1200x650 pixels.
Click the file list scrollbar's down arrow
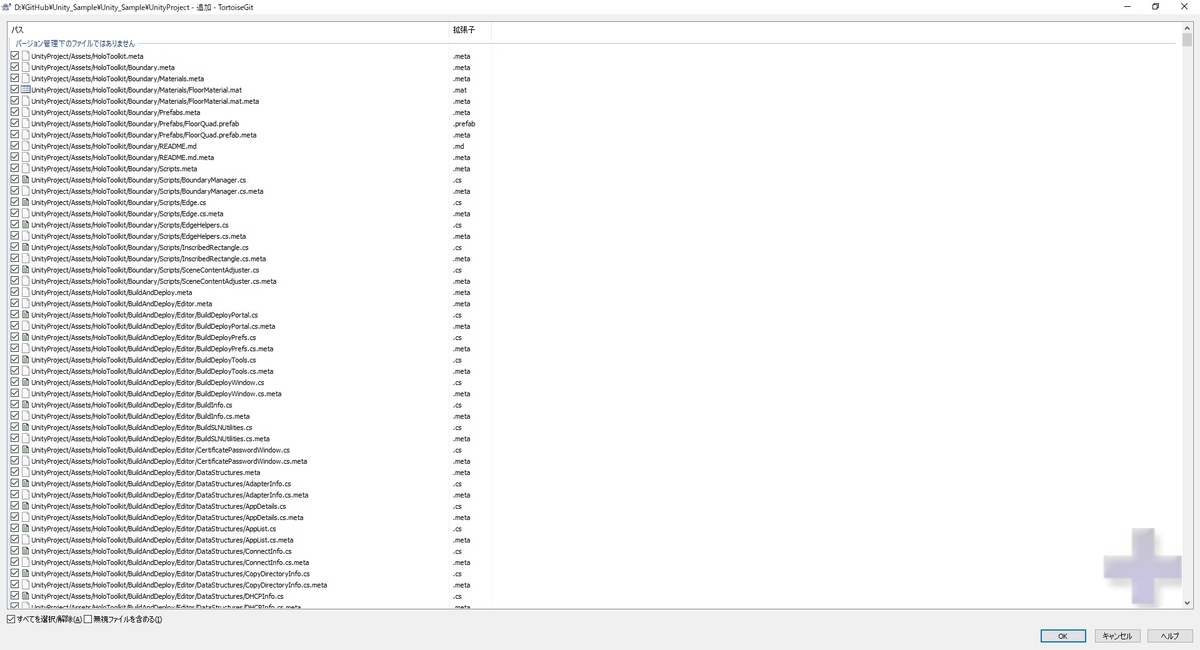1187,602
